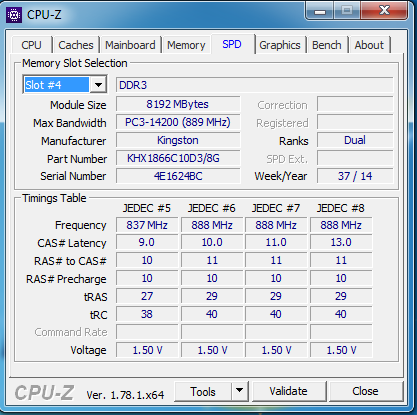Image resolution: width=417 pixels, height=415 pixels.
Task: Click the 37 / 14 week/year value
Action: 355,176
